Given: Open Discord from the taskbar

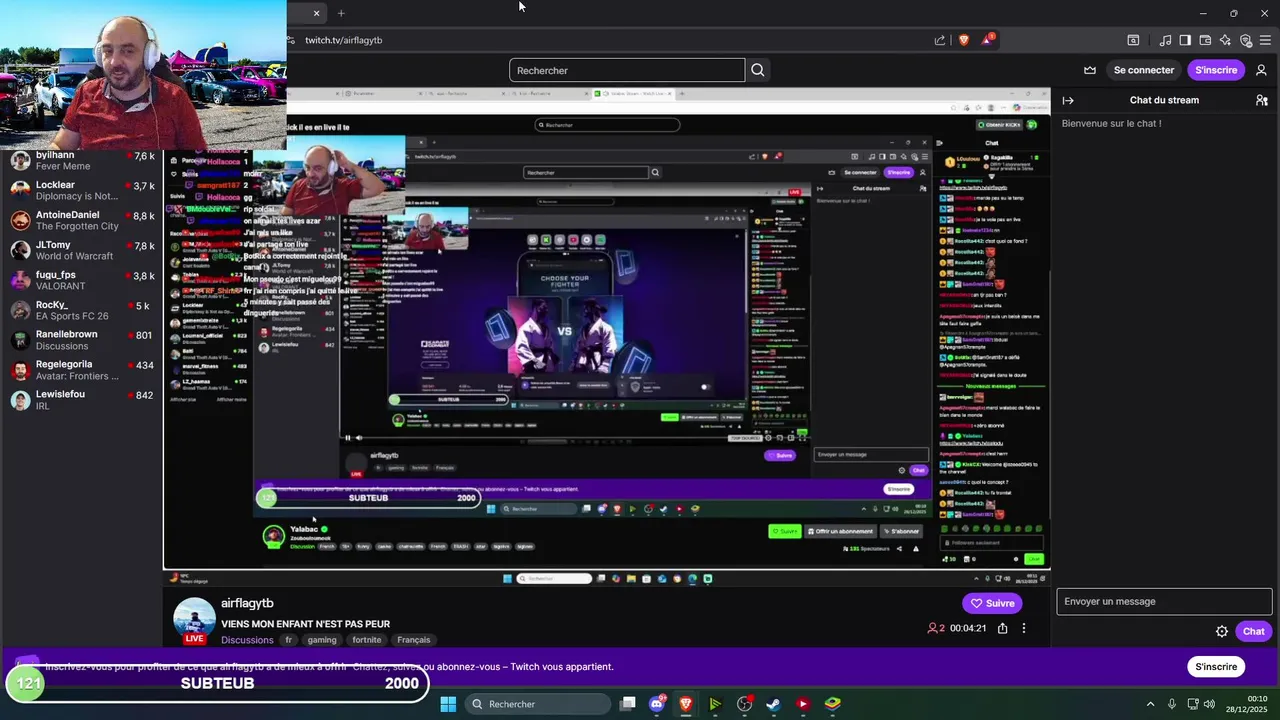Looking at the screenshot, I should [657, 704].
